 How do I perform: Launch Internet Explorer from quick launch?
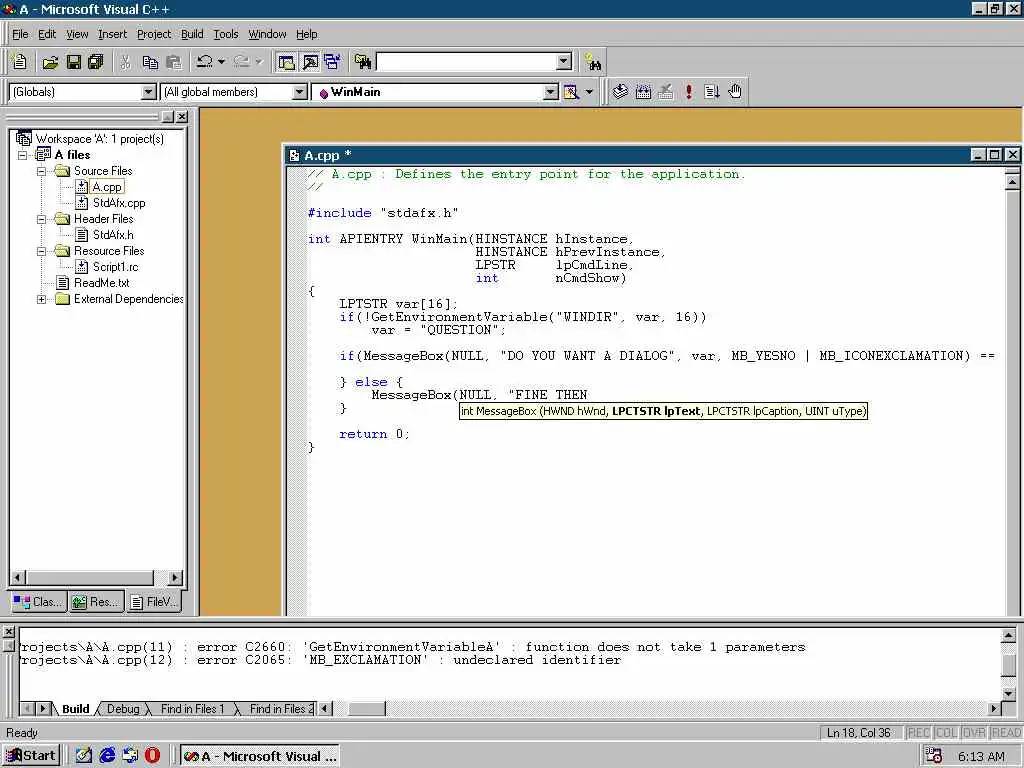click(107, 756)
